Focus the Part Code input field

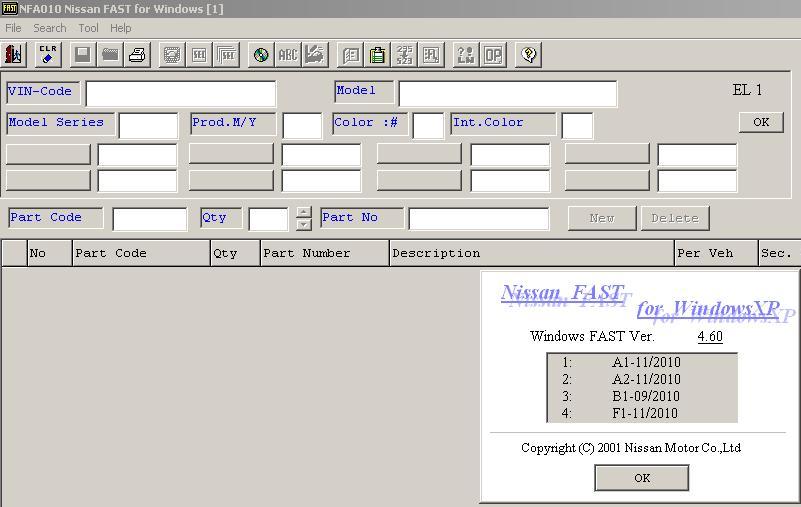[150, 219]
